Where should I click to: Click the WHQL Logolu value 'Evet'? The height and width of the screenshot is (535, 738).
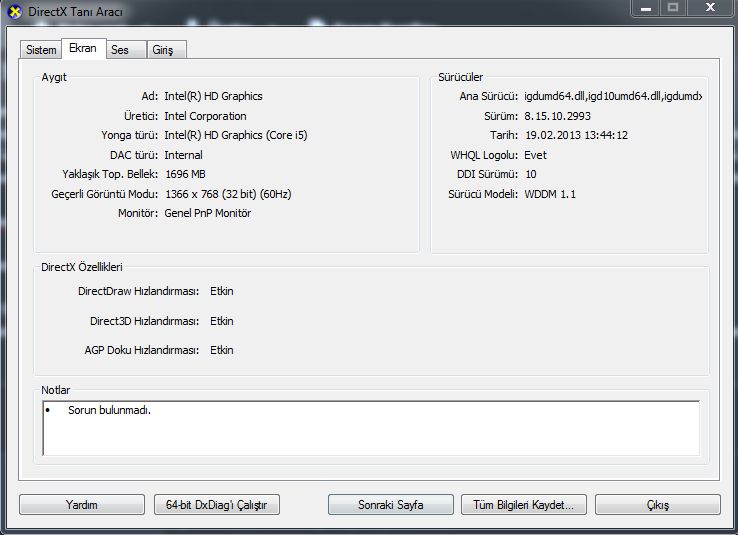coord(536,155)
